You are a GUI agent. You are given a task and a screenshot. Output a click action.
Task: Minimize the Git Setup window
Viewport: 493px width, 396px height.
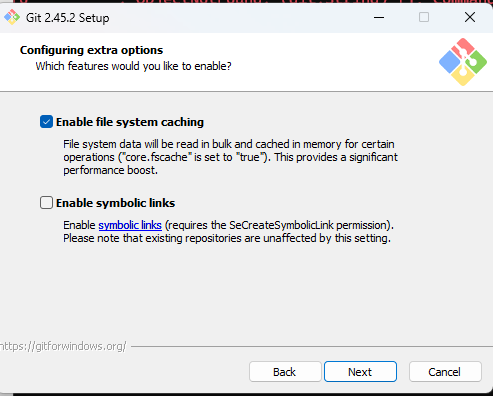coord(379,17)
